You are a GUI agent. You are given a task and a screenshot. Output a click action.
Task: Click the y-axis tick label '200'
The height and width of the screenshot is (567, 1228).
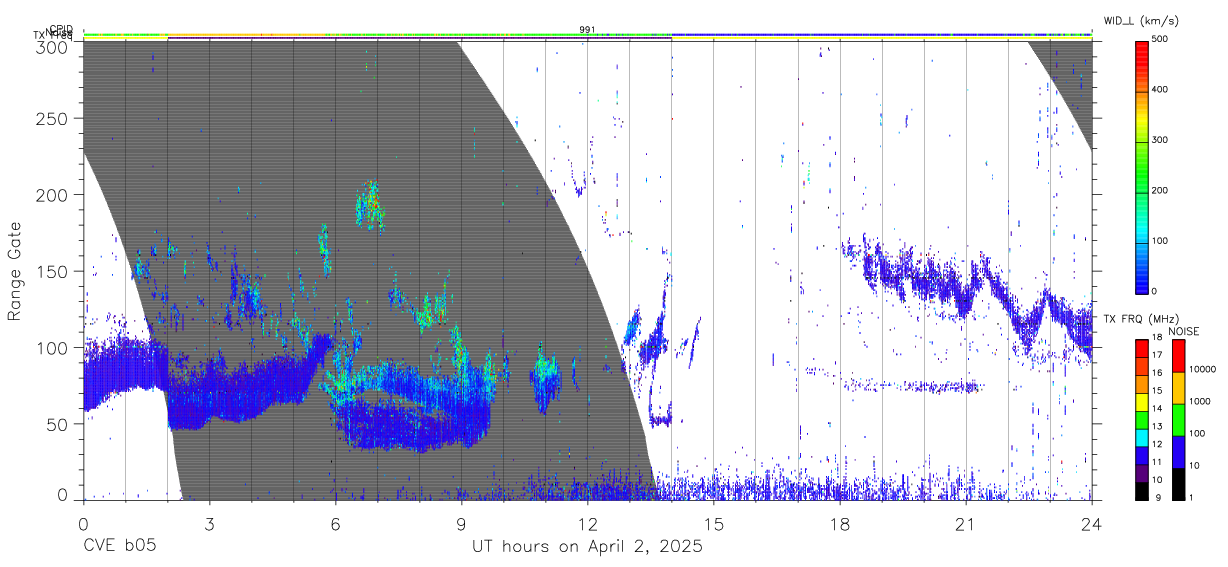pyautogui.click(x=53, y=194)
